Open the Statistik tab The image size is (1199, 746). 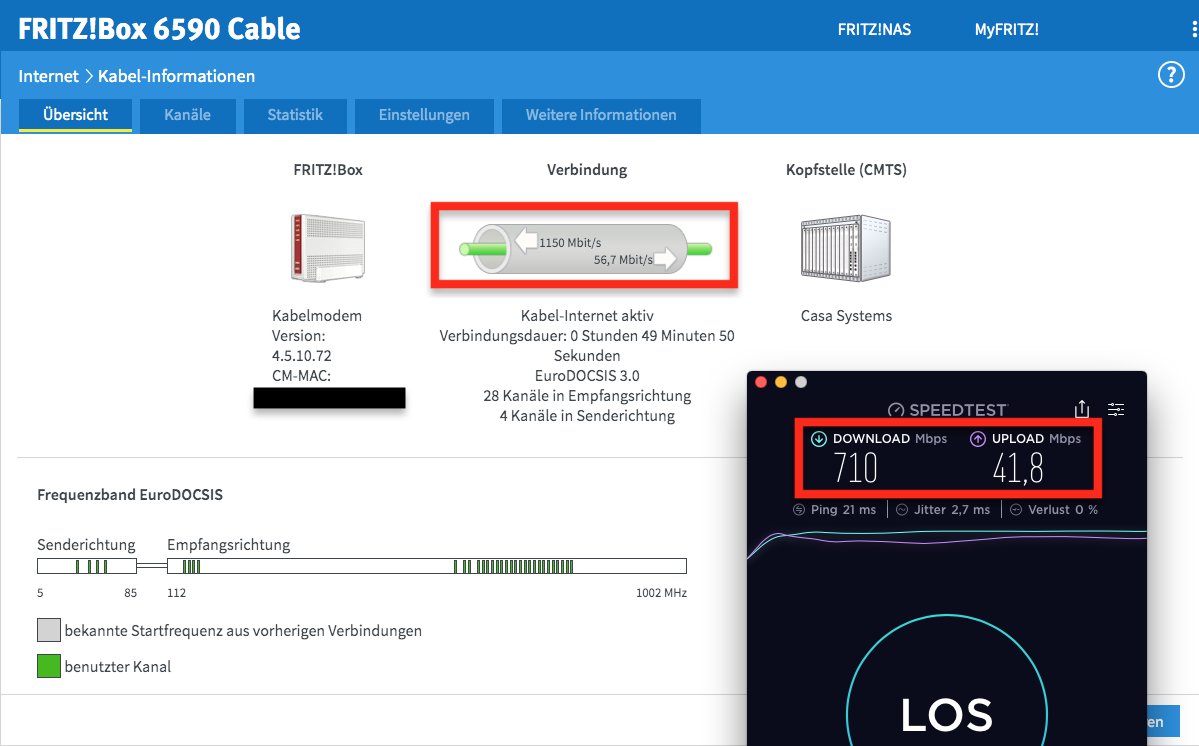tap(295, 115)
